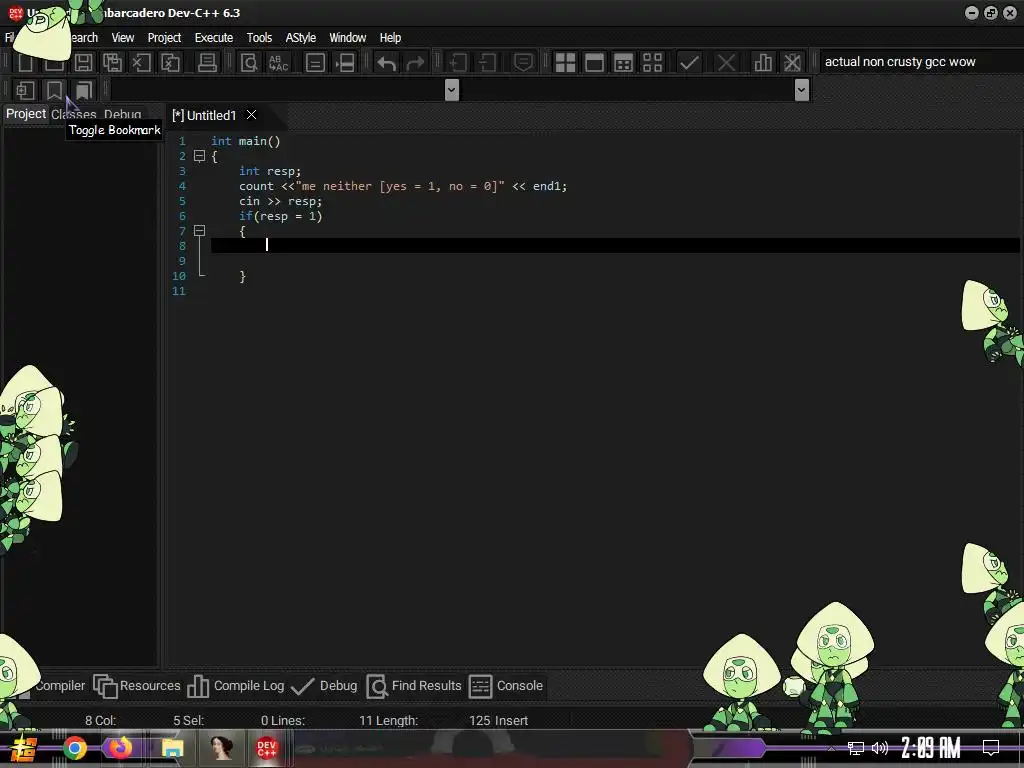Open the AStyle menu
1024x768 pixels.
(300, 38)
